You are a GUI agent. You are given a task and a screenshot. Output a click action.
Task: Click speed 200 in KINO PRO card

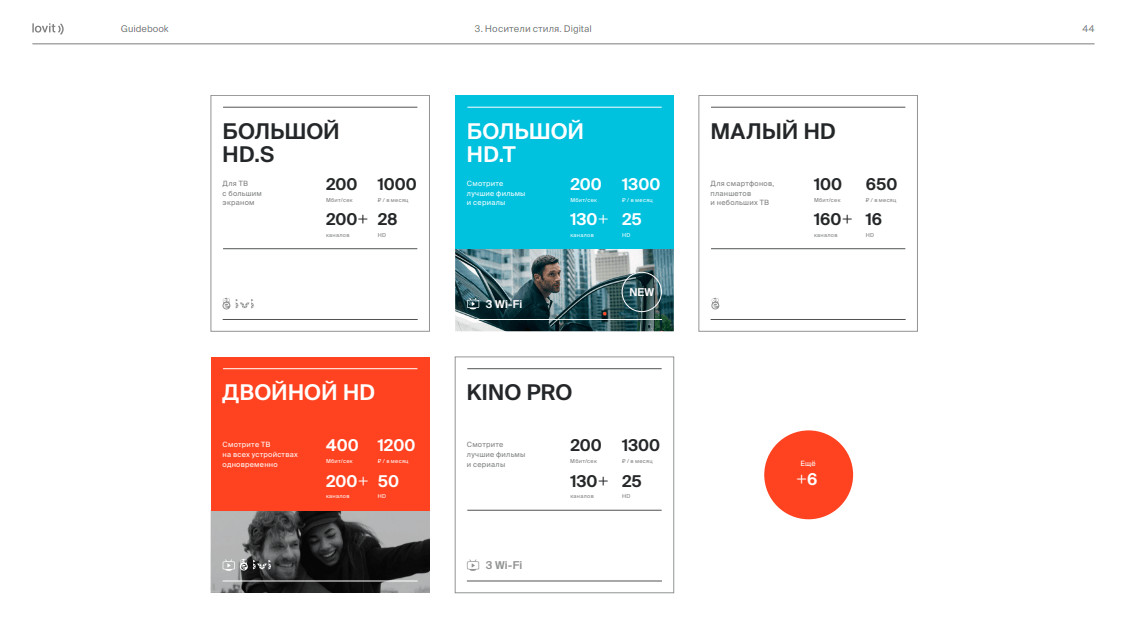tap(586, 446)
